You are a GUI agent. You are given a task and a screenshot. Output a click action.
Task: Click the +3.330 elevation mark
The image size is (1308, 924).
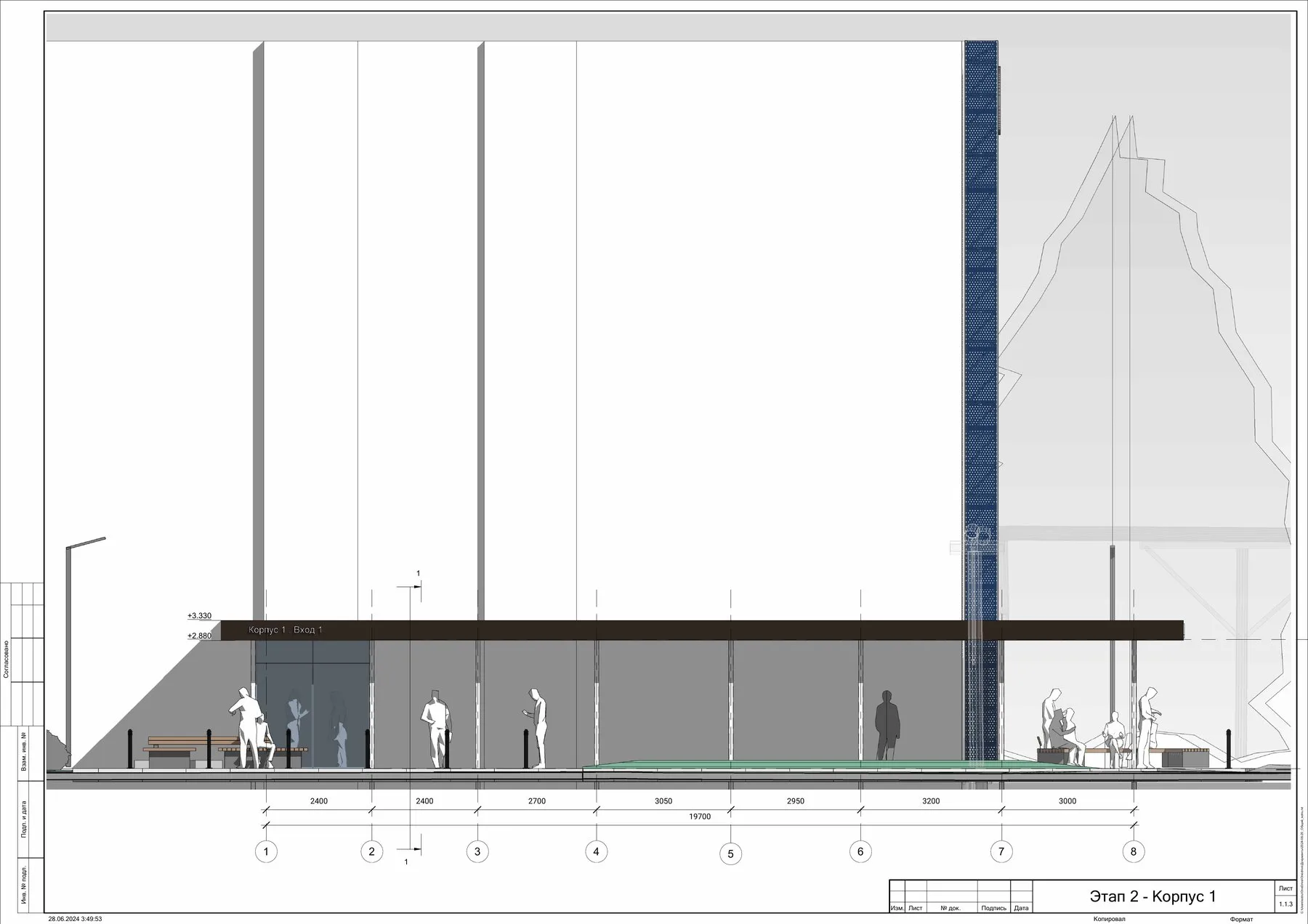tap(199, 616)
